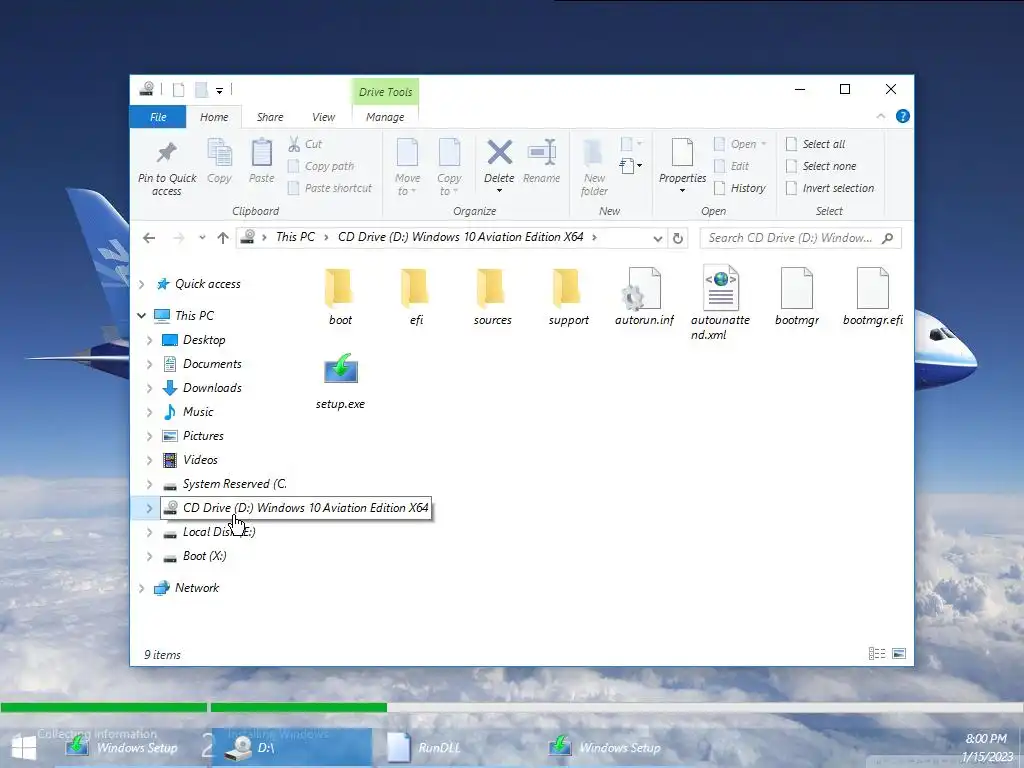The image size is (1024, 768).
Task: Open the efi folder
Action: [x=416, y=296]
